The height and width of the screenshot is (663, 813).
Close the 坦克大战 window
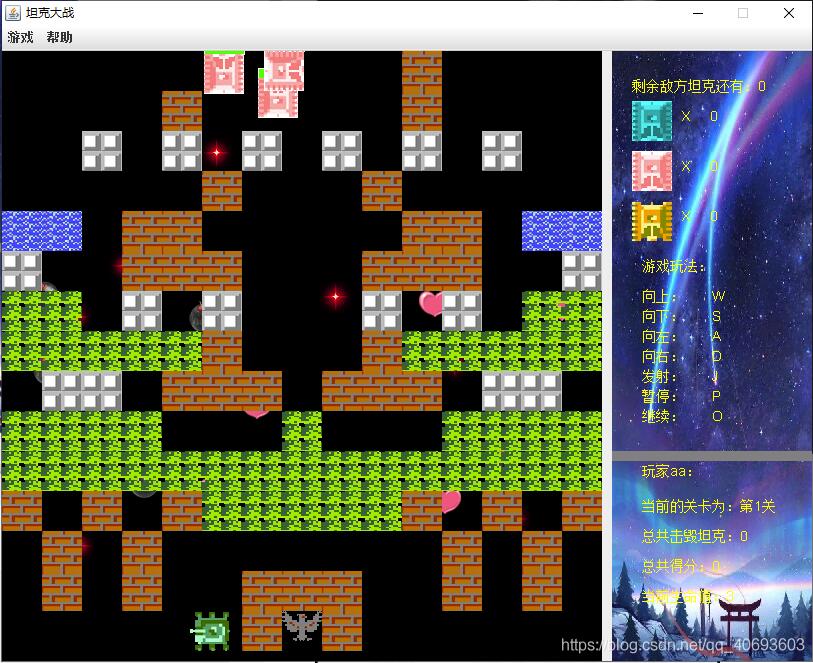coord(789,13)
